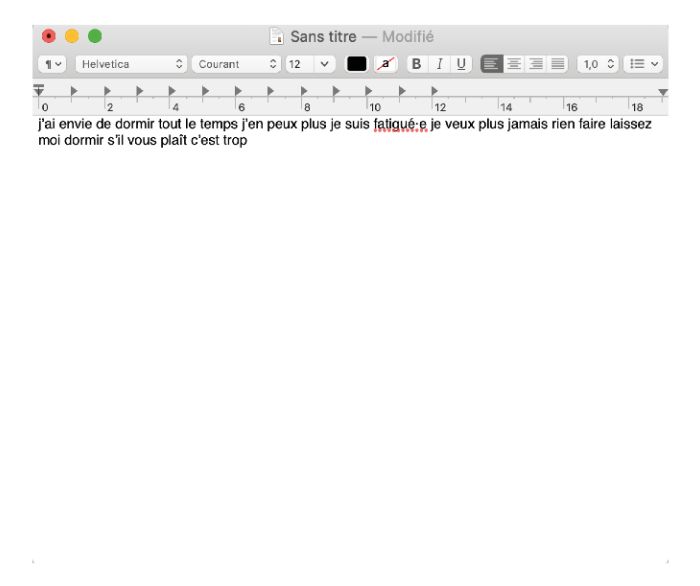
Task: Zoom the window with green button
Action: click(x=95, y=36)
